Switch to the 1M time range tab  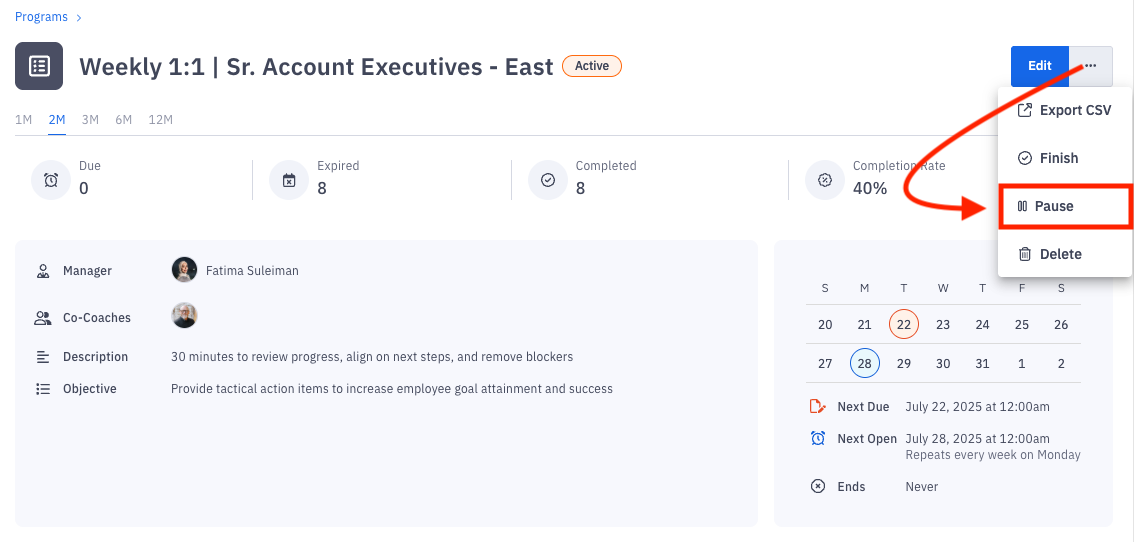click(23, 120)
